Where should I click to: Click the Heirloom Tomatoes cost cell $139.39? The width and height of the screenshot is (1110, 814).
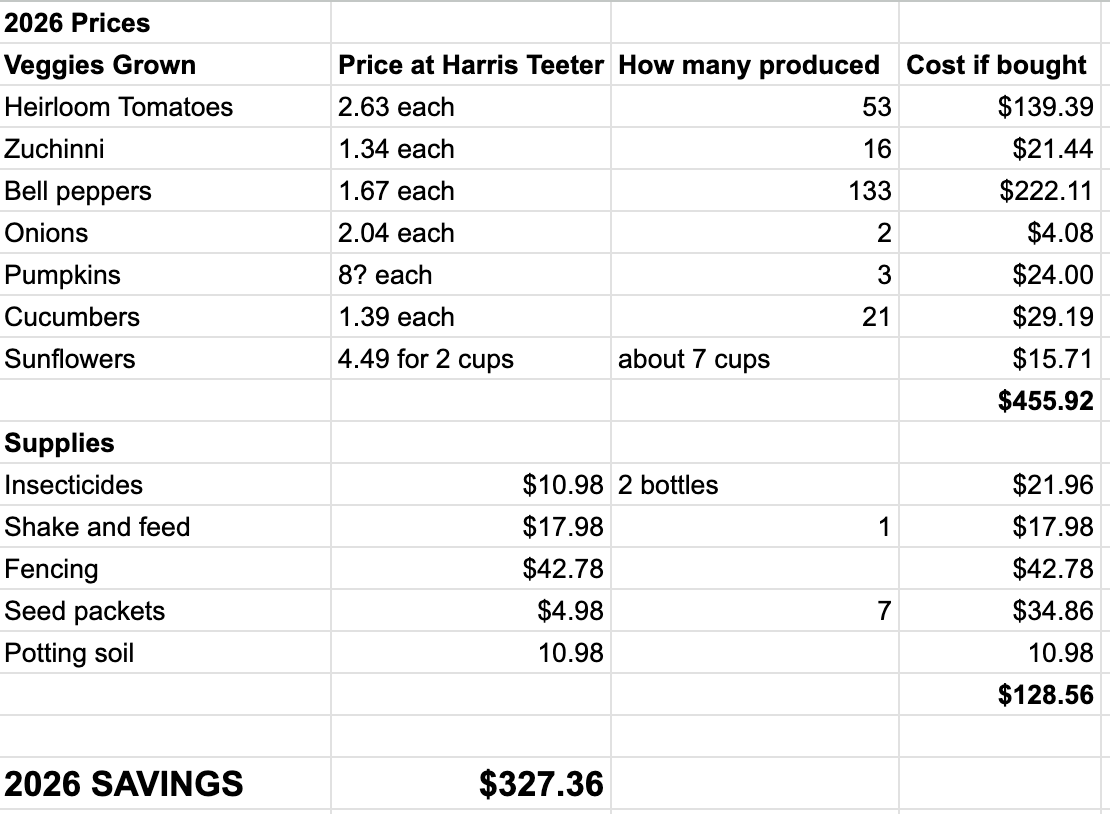[x=1000, y=107]
